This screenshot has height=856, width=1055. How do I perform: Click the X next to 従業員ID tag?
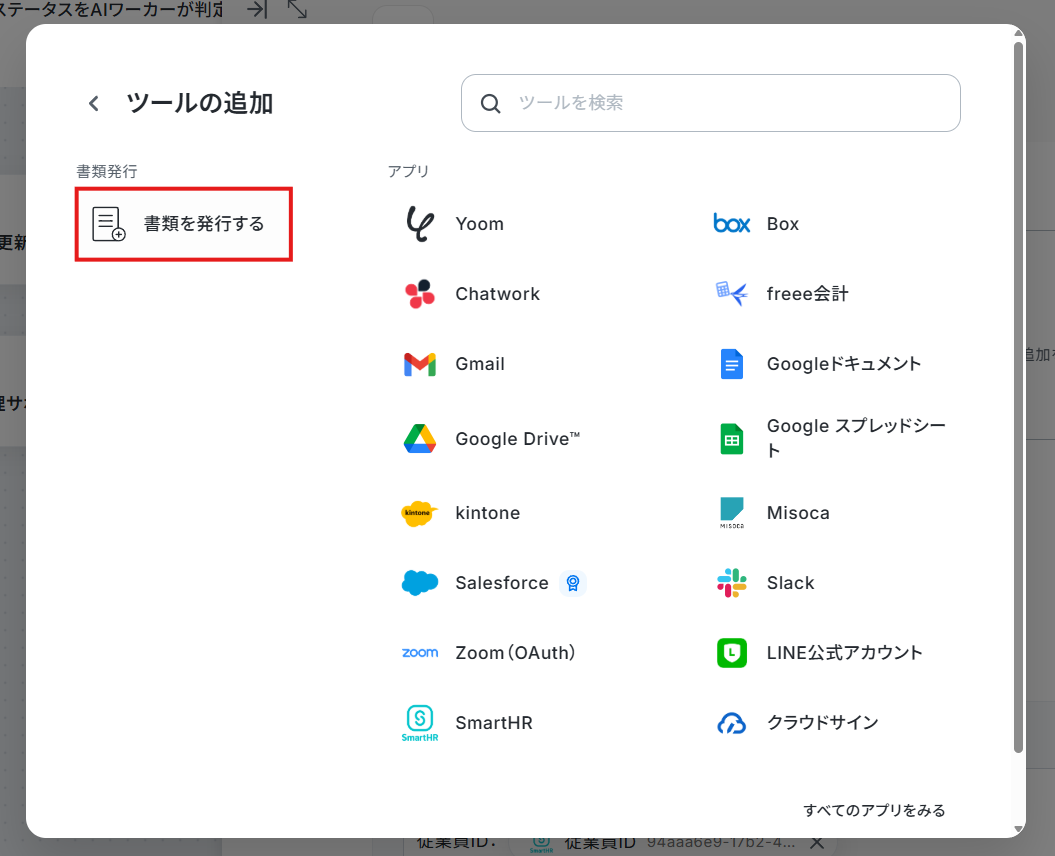(x=817, y=843)
